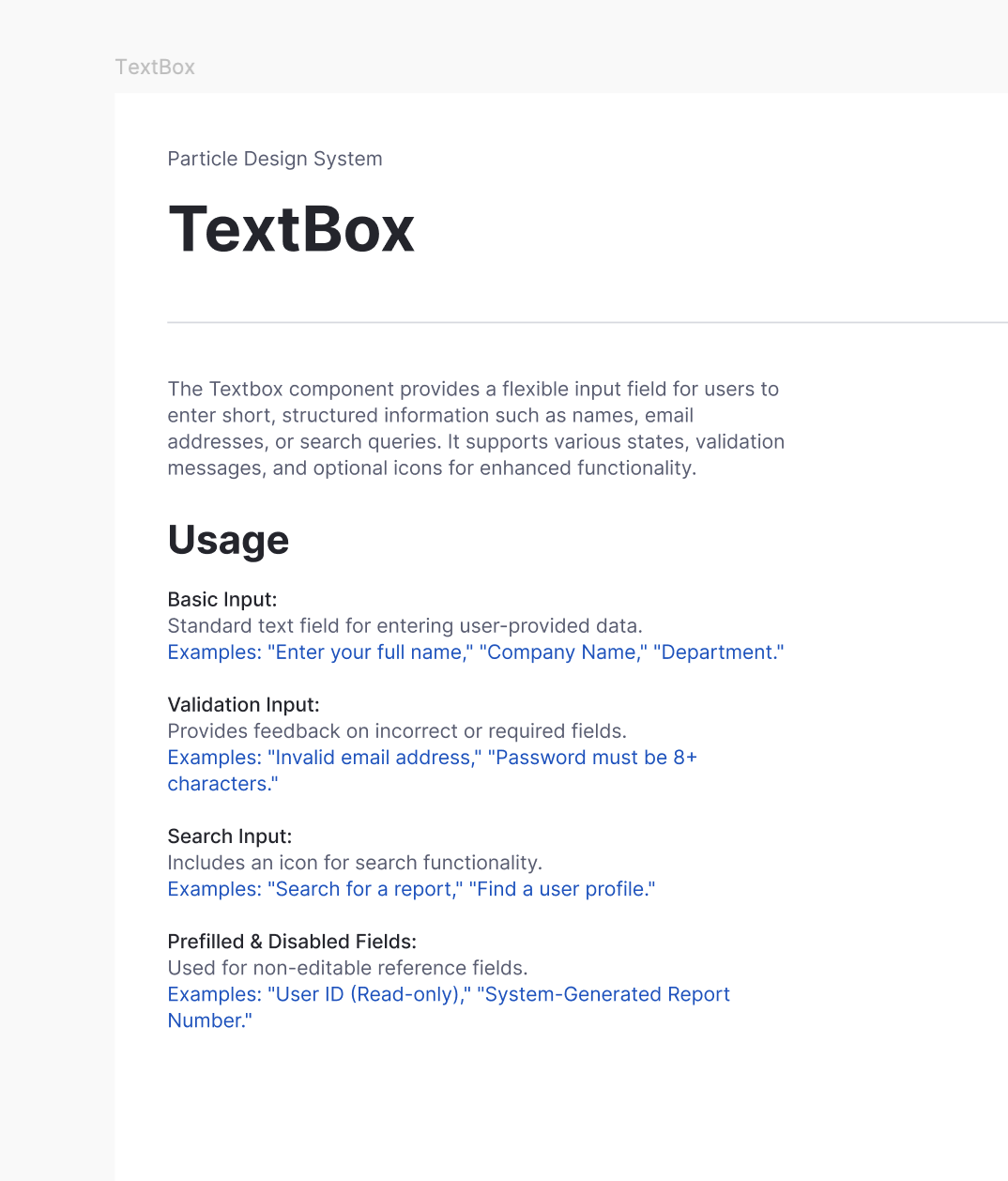Click "Used for non-editable reference fields."

pos(348,967)
